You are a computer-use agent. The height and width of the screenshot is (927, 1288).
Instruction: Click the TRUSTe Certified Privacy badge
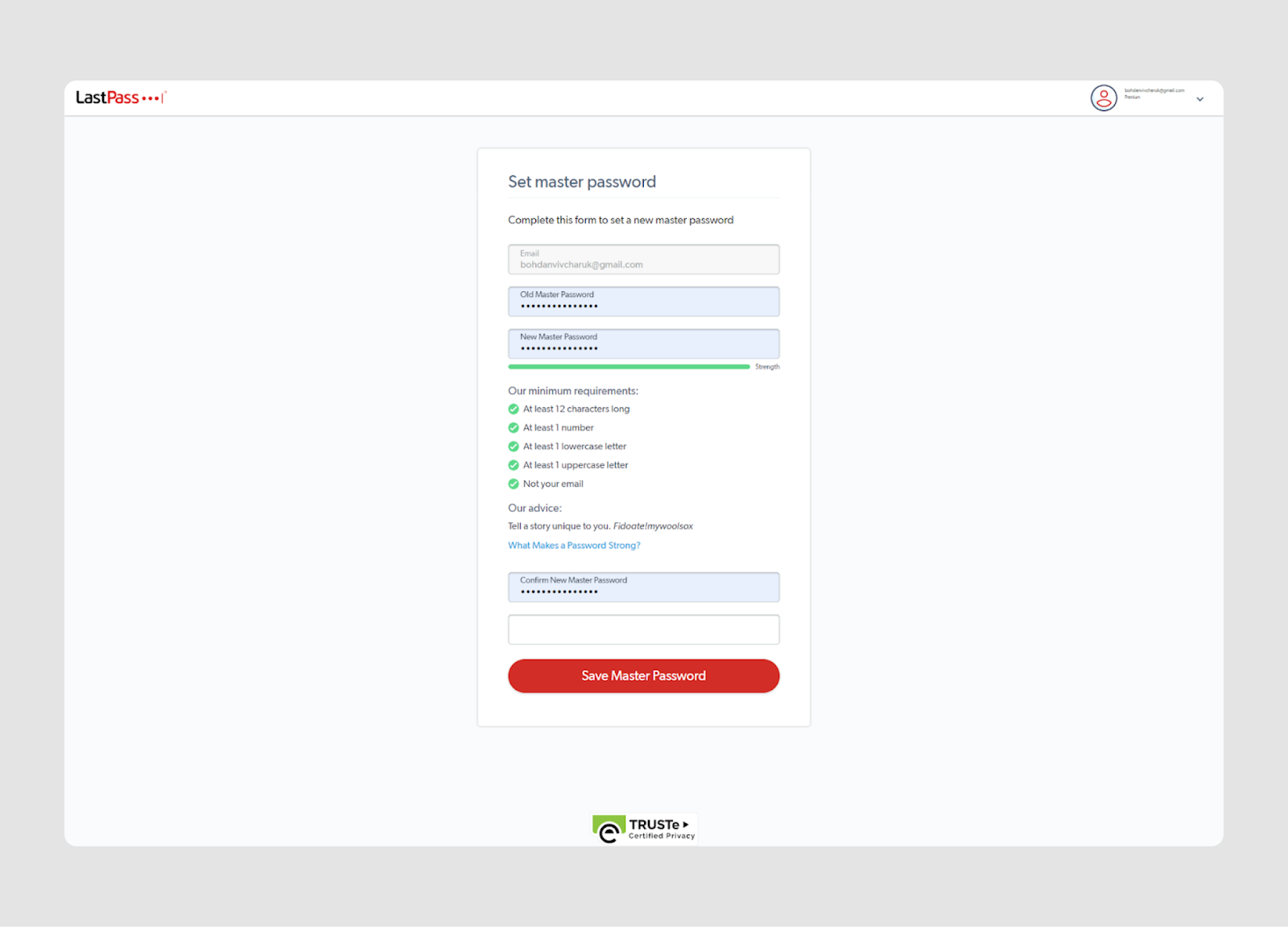tap(644, 828)
